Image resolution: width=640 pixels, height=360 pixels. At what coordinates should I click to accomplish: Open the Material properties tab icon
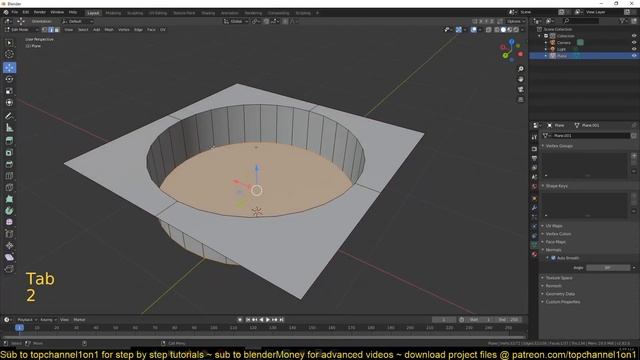coord(534,254)
